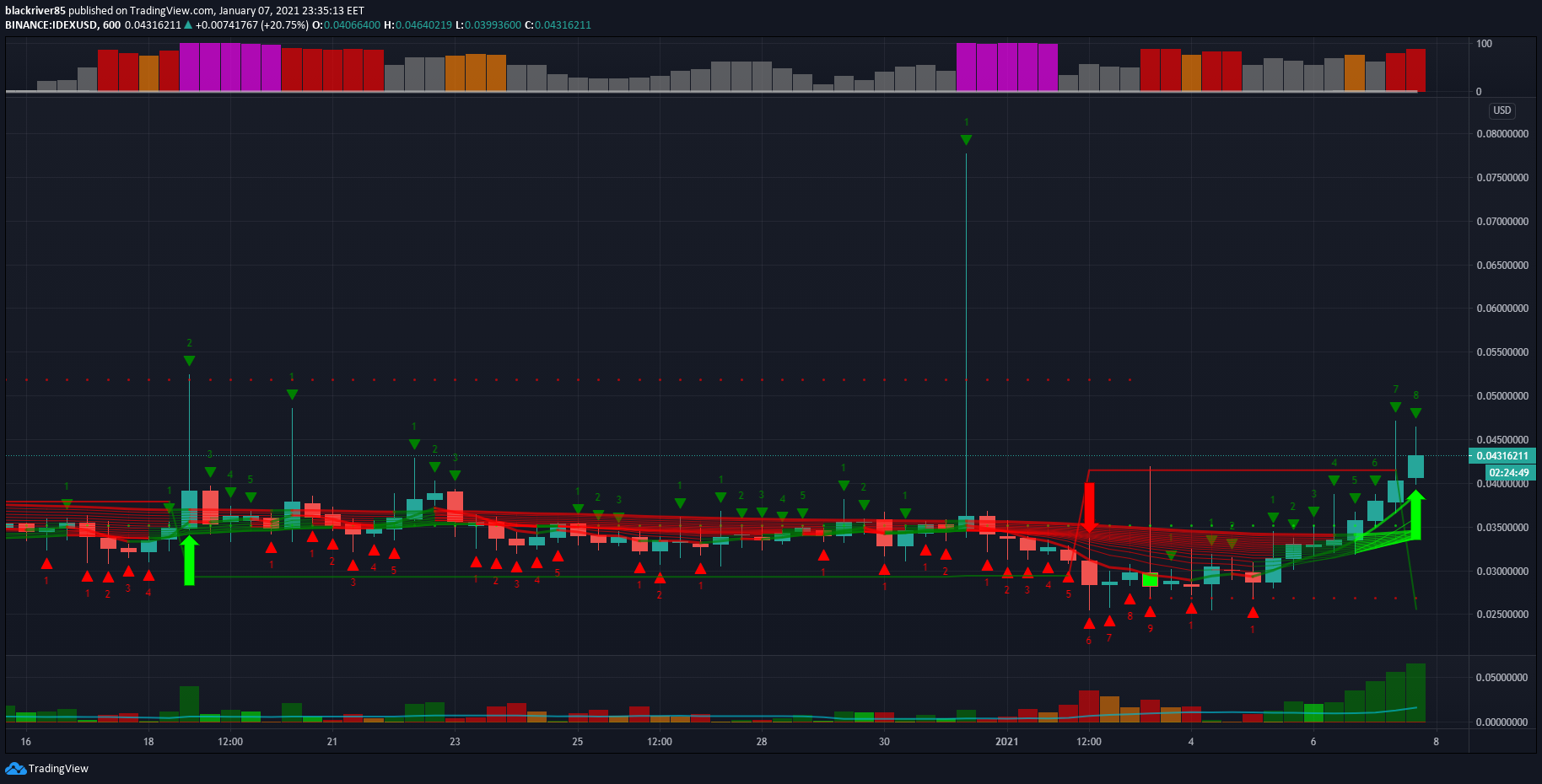
Task: Click the large red sell arrow above 12:00 after 2021
Action: tap(1089, 507)
